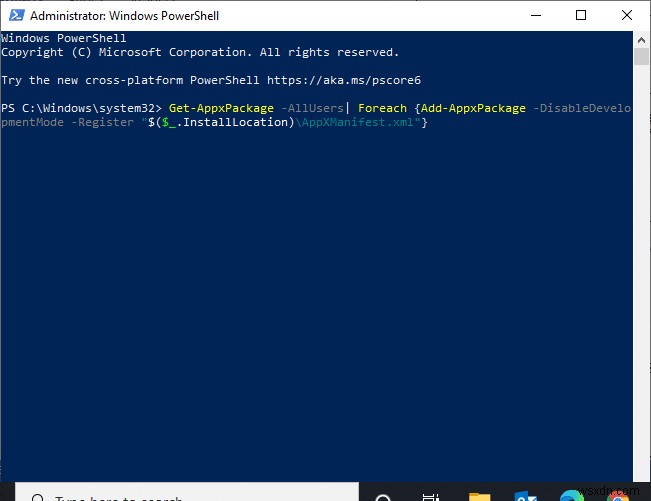
Task: Click the '-Register' parameter text
Action: 103,122
